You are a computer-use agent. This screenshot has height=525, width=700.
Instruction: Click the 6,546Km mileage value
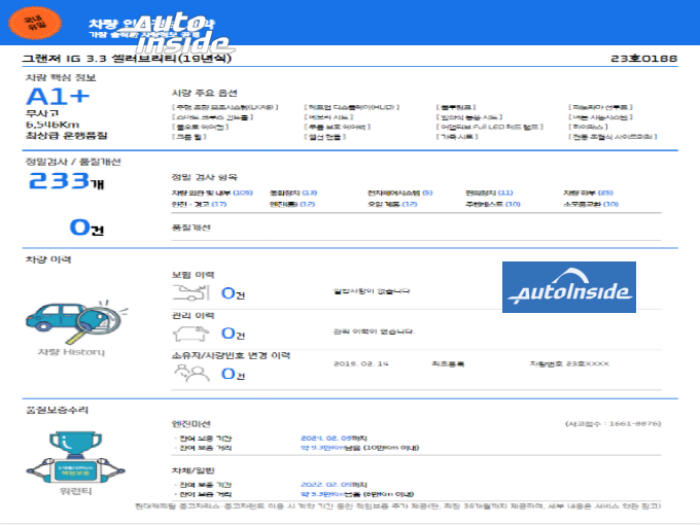tap(52, 125)
